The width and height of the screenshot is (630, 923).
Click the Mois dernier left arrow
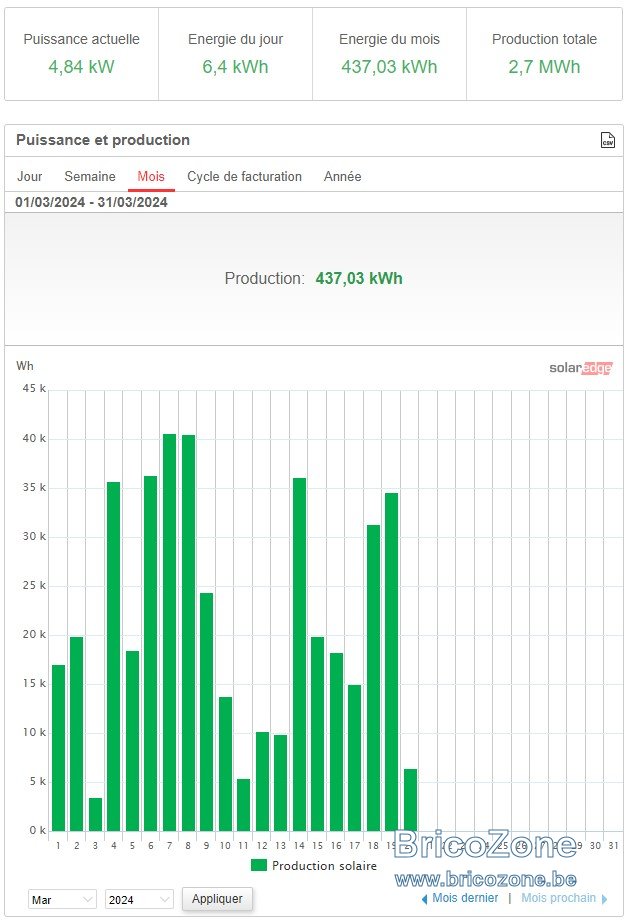[425, 899]
